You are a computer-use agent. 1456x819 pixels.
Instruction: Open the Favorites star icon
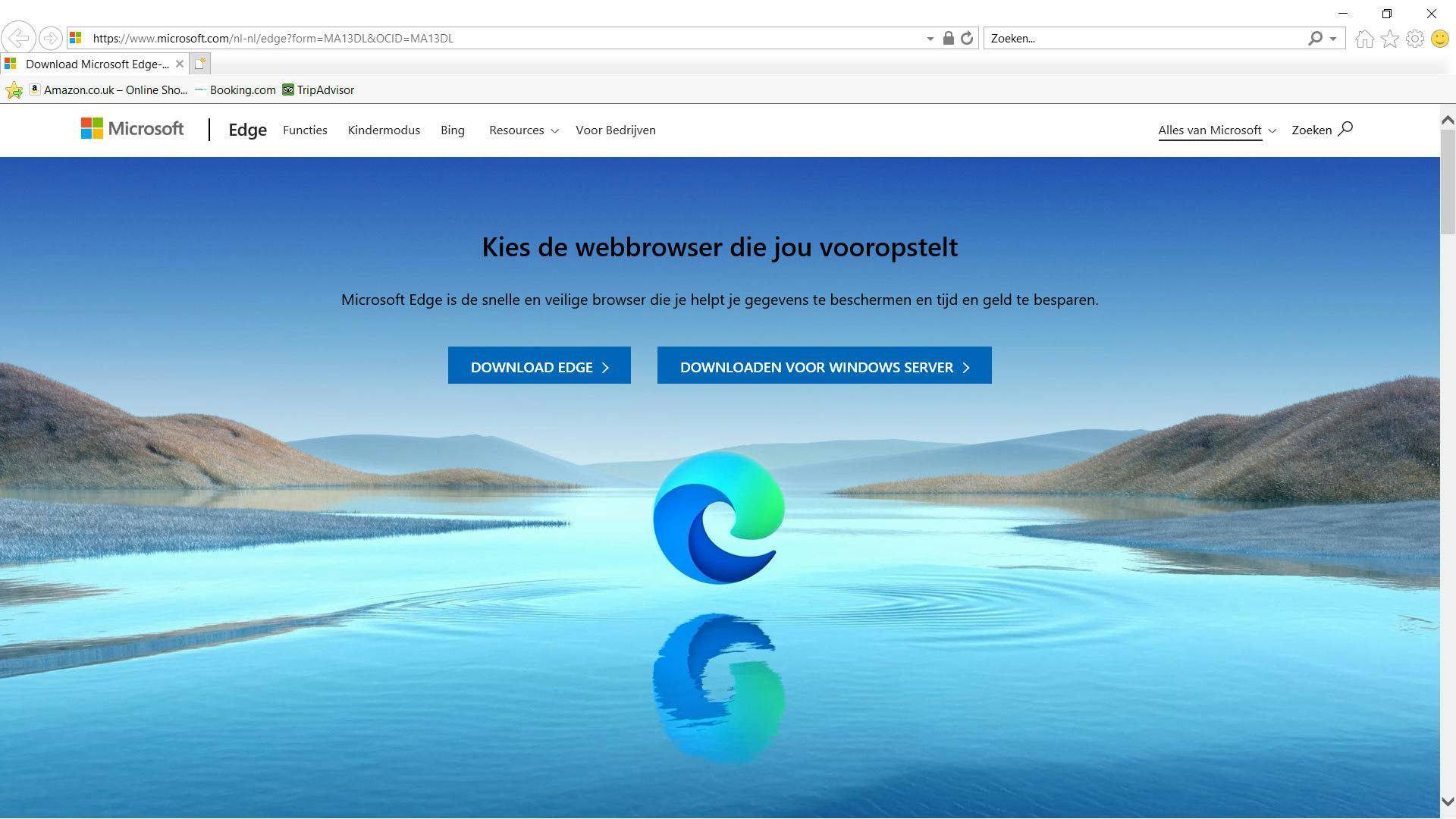(x=1389, y=39)
